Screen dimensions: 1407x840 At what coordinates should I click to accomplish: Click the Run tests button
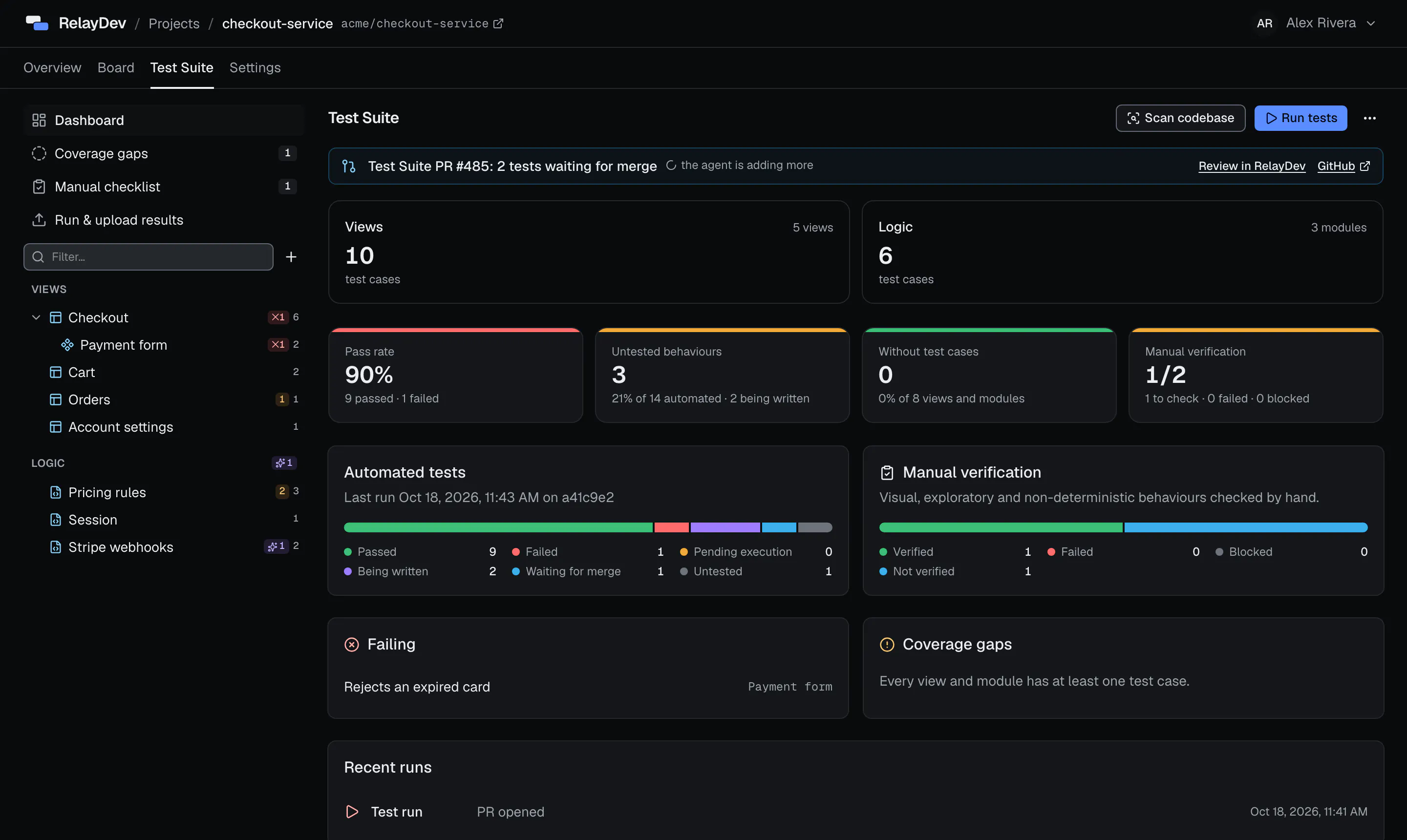tap(1300, 118)
